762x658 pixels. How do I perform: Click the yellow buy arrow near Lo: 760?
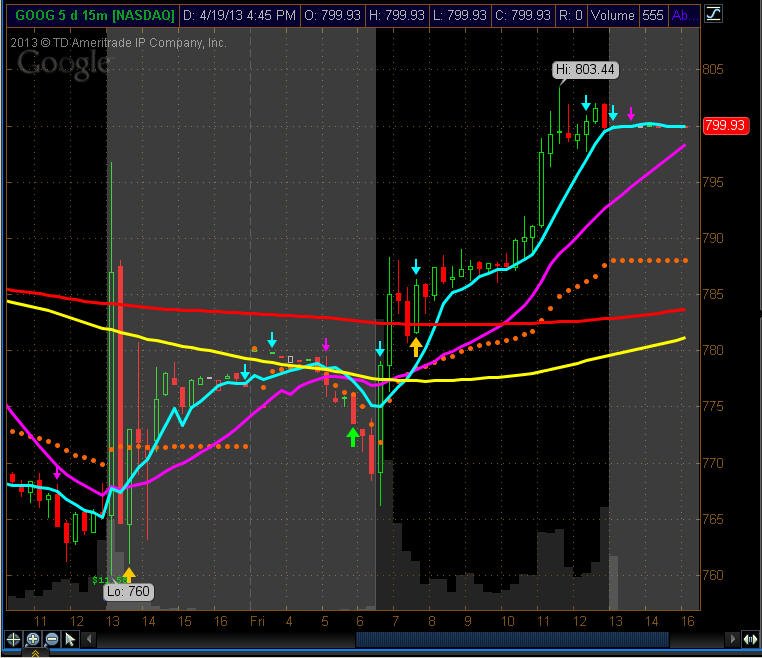129,574
